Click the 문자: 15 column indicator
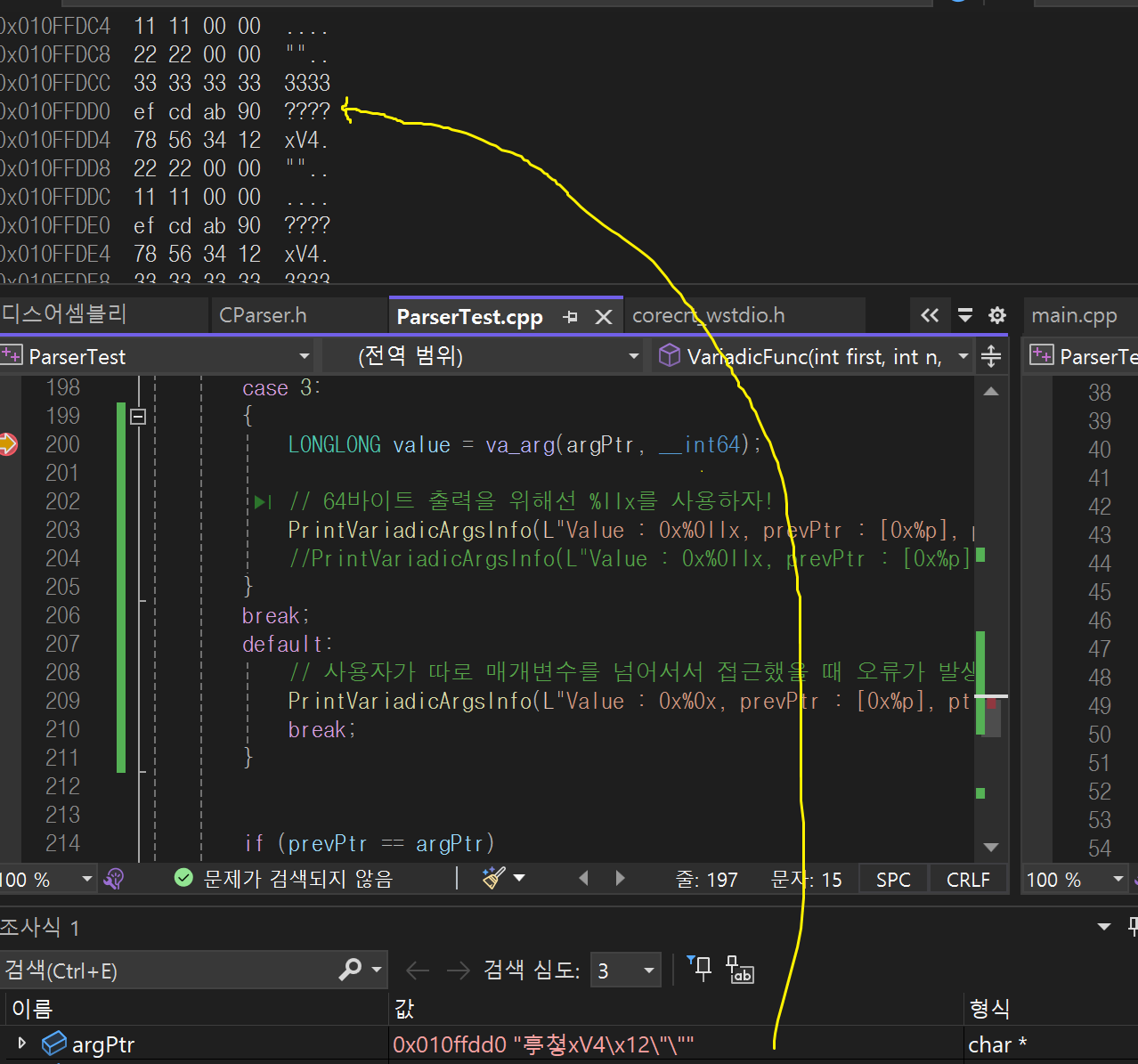 click(x=806, y=880)
